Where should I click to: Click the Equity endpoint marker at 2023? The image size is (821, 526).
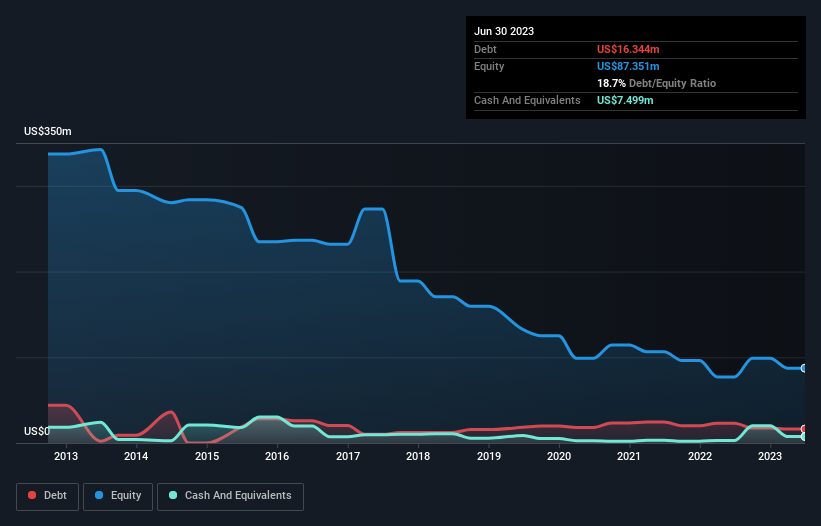tap(804, 368)
